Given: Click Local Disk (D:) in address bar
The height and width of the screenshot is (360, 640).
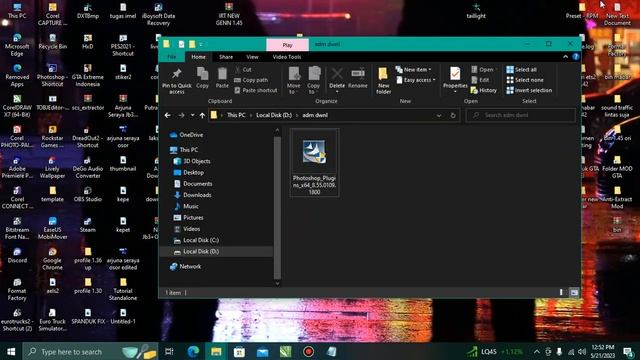Looking at the screenshot, I should (274, 115).
